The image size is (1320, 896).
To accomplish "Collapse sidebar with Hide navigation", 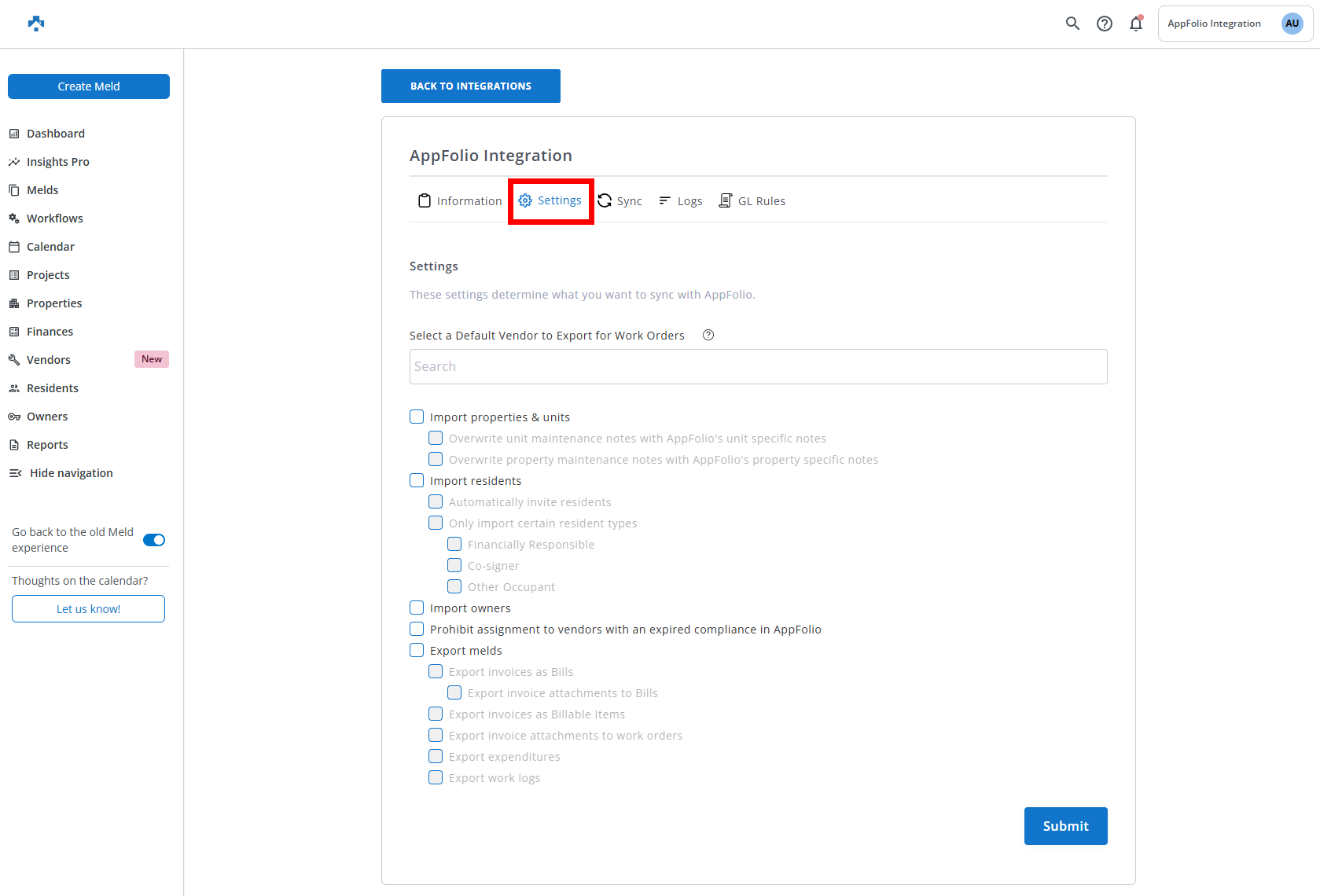I will pyautogui.click(x=71, y=473).
